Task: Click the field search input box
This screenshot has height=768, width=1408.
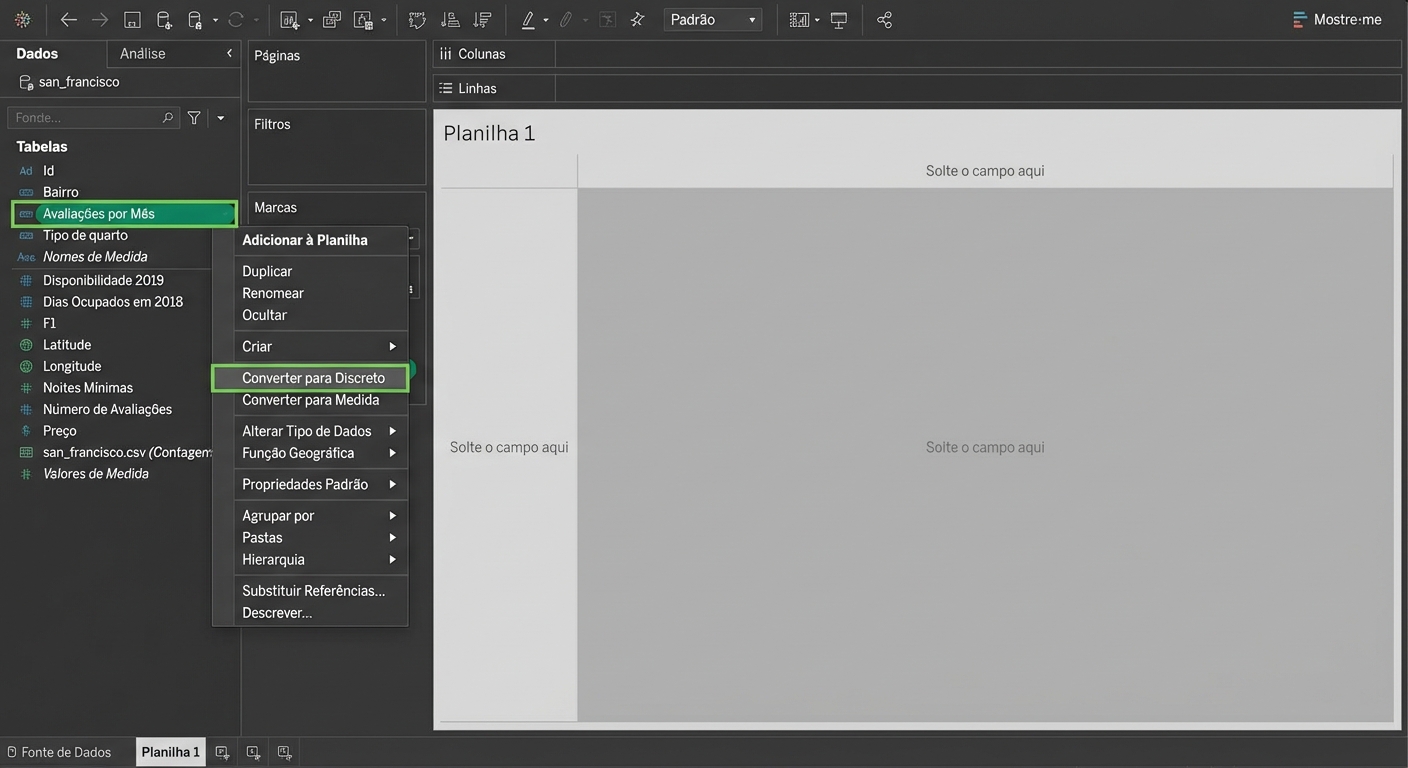Action: (85, 118)
